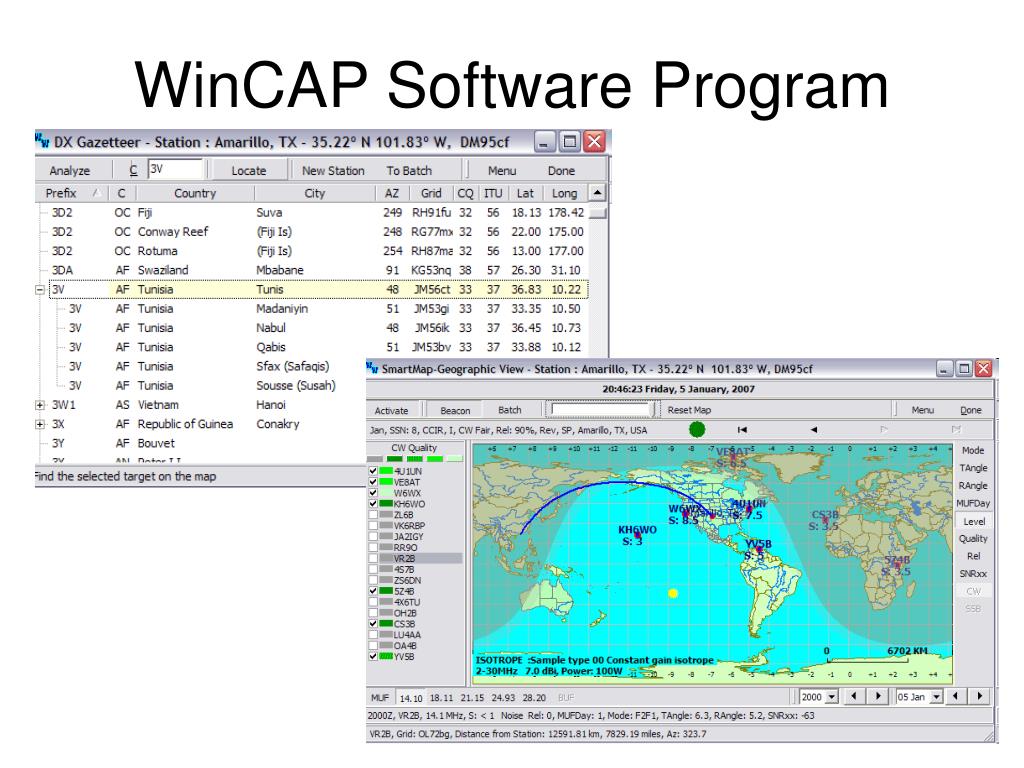Click the WinCAP icon in SmartMap title bar

pyautogui.click(x=372, y=368)
